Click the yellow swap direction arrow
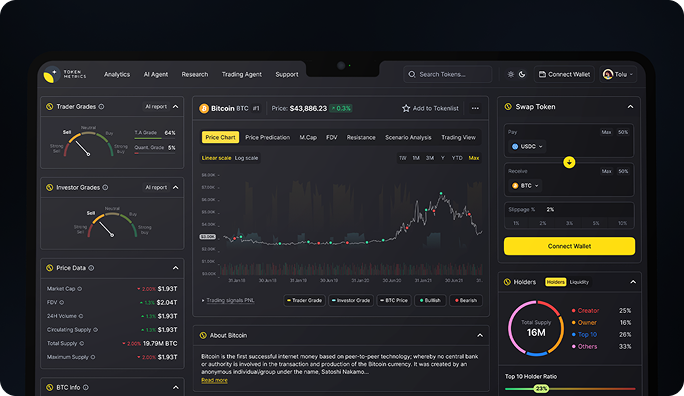 pyautogui.click(x=569, y=162)
